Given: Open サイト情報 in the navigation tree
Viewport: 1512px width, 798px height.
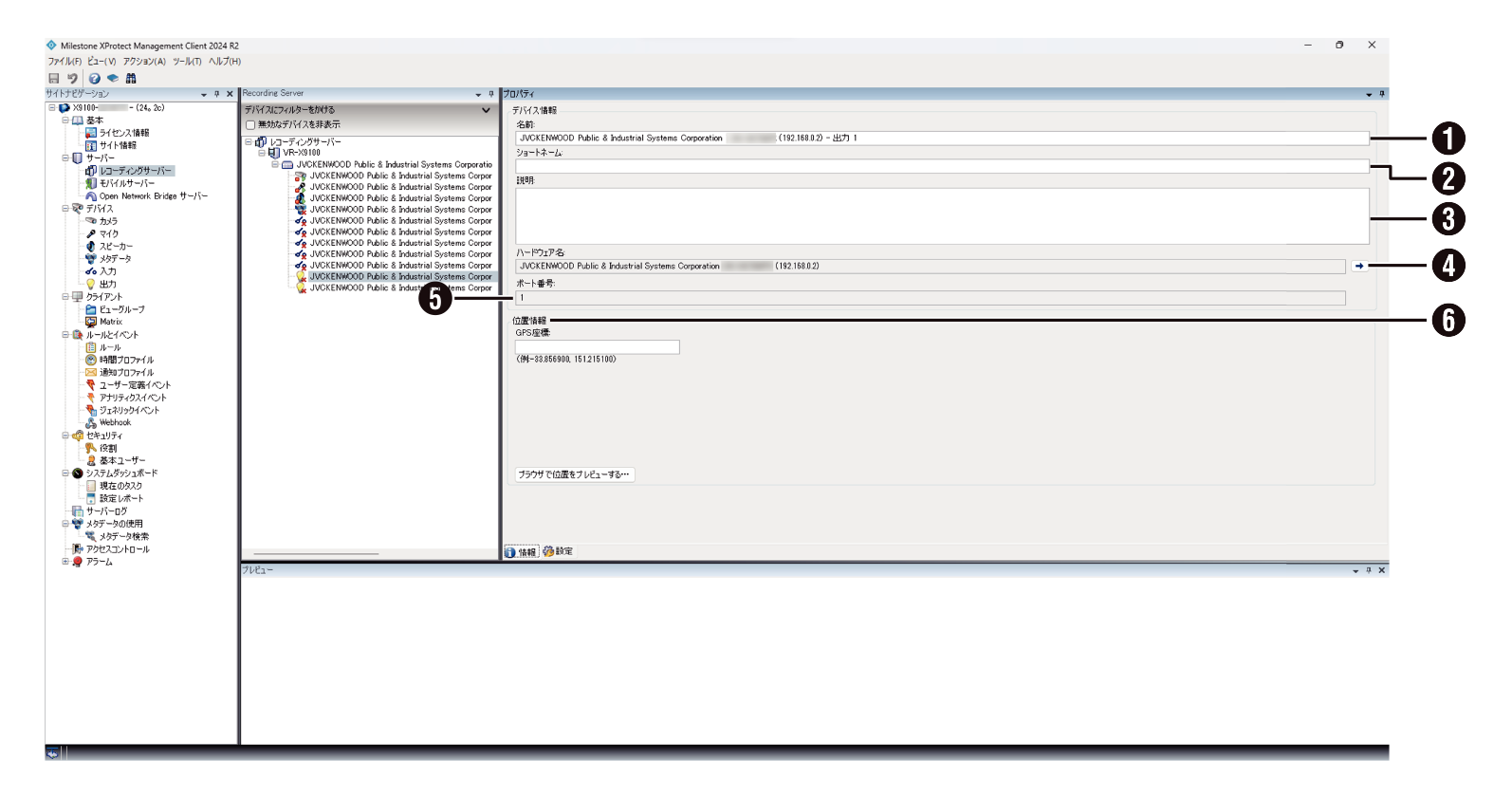Looking at the screenshot, I should coord(118,145).
